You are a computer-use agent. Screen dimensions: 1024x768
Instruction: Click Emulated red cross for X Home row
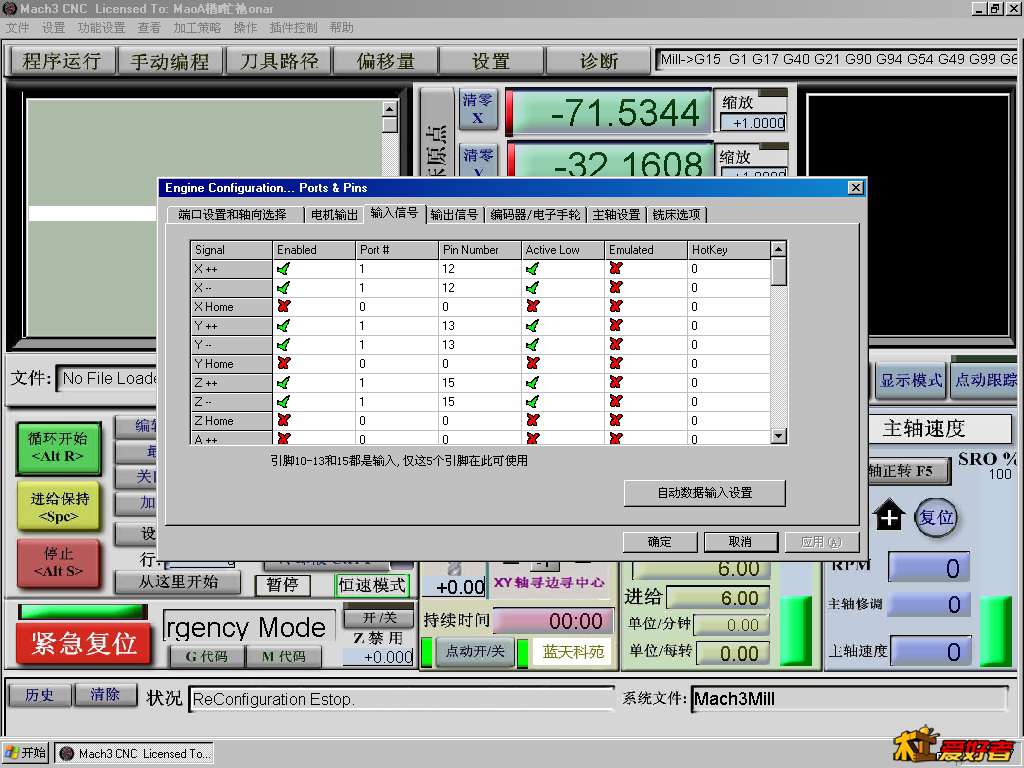click(615, 306)
